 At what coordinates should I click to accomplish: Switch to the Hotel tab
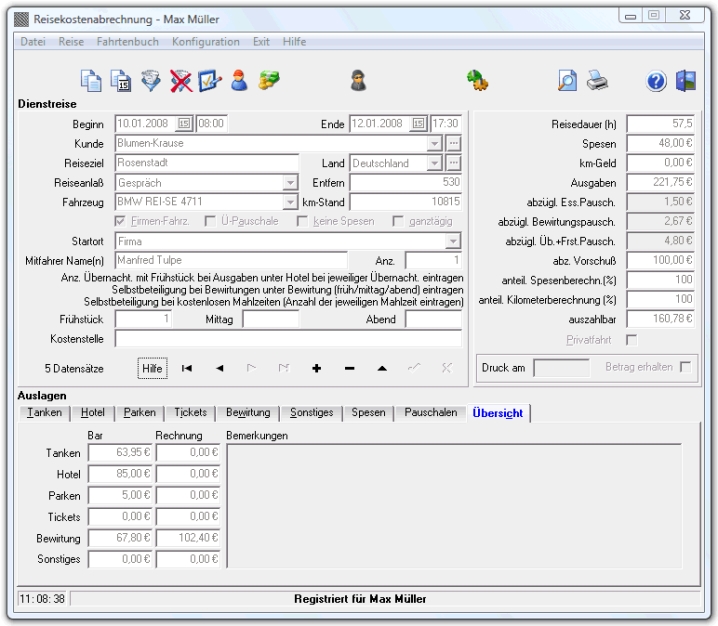[x=93, y=412]
